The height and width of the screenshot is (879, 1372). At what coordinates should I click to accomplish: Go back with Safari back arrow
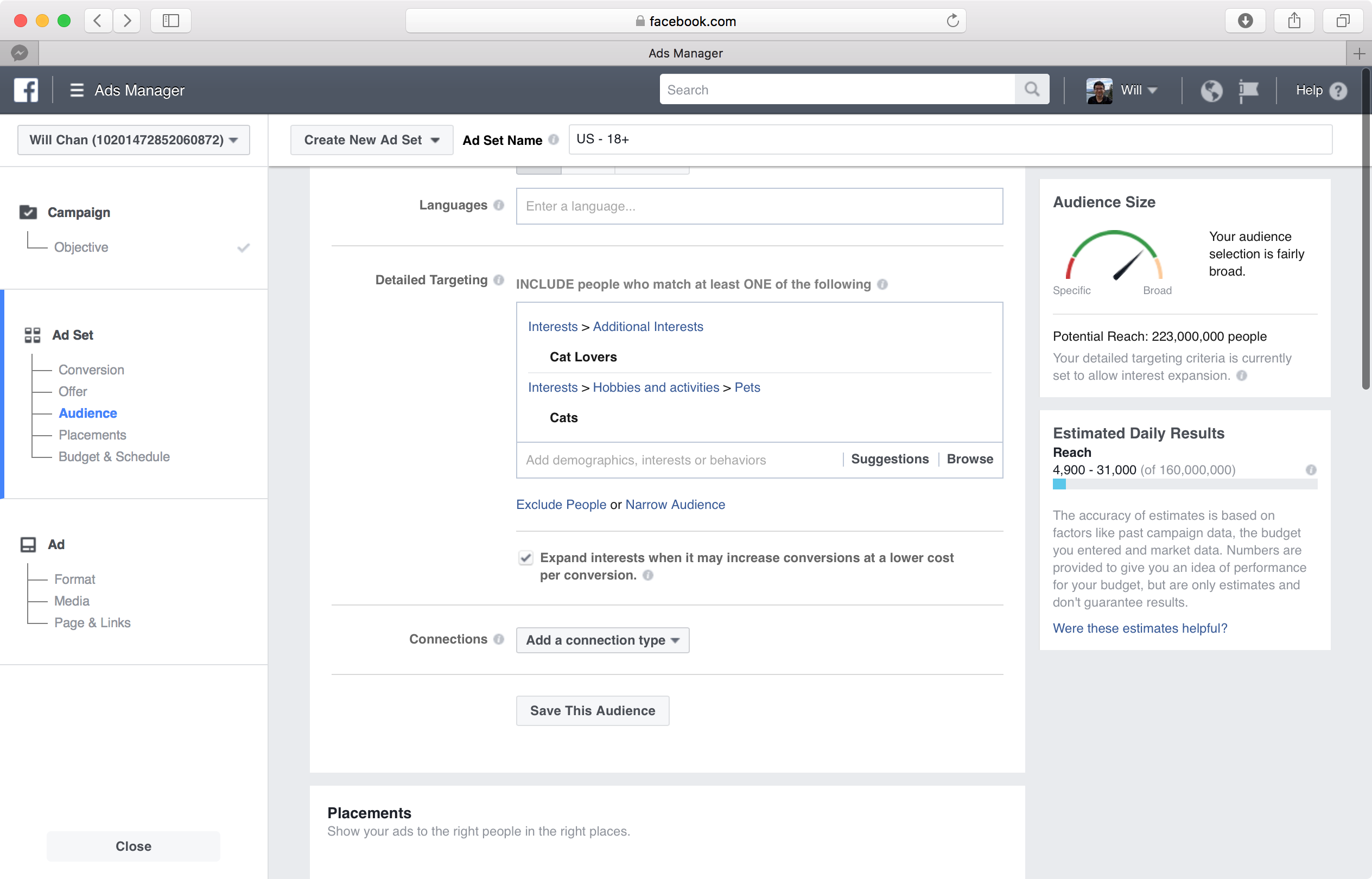pyautogui.click(x=98, y=21)
